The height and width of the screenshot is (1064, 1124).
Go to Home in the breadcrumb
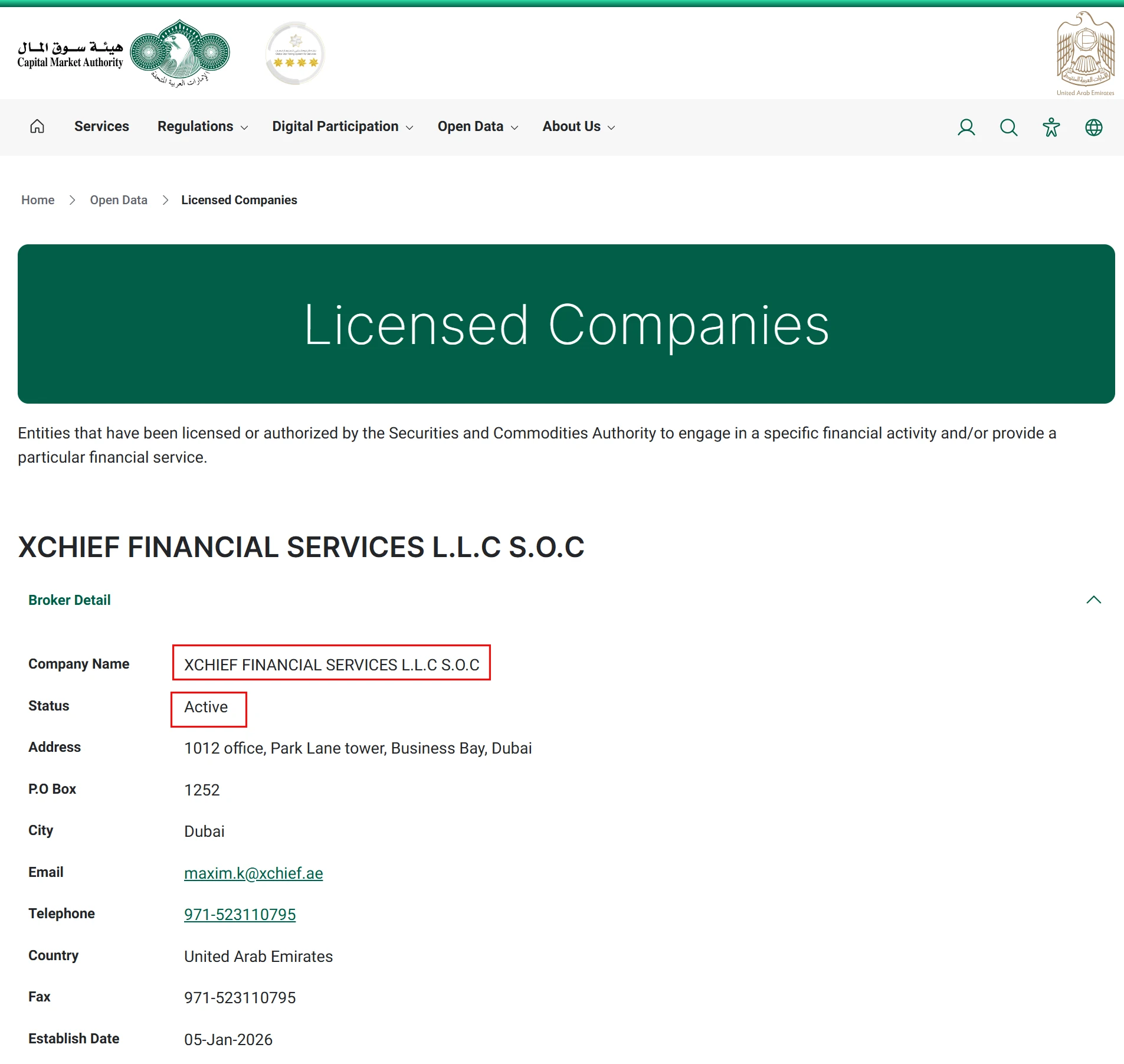pyautogui.click(x=38, y=200)
